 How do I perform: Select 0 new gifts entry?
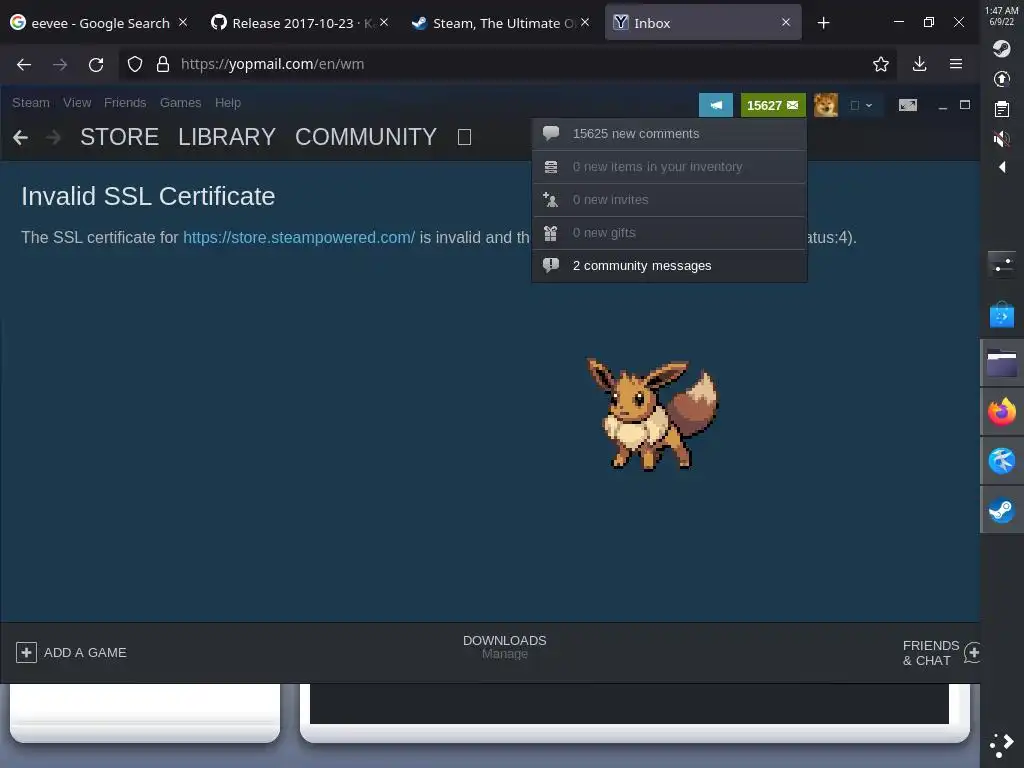pos(669,233)
